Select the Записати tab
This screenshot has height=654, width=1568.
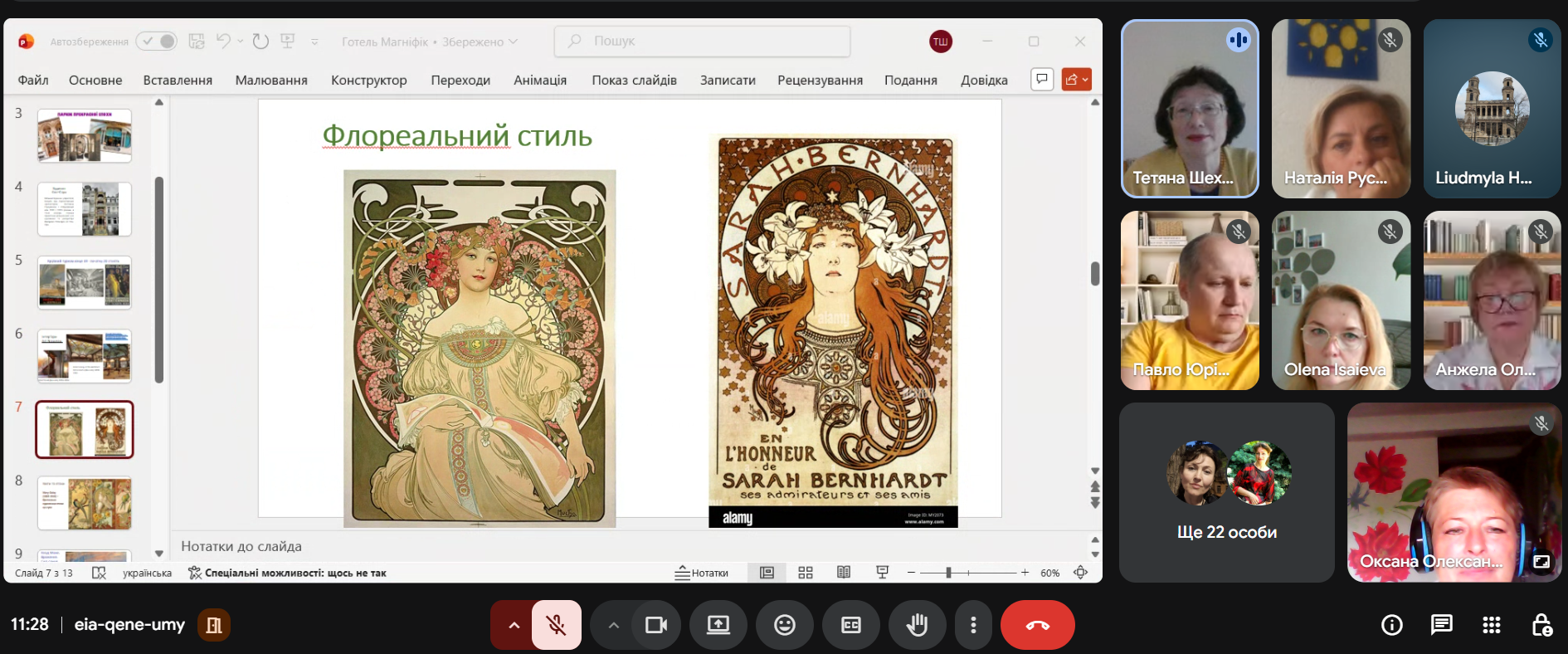pyautogui.click(x=728, y=80)
